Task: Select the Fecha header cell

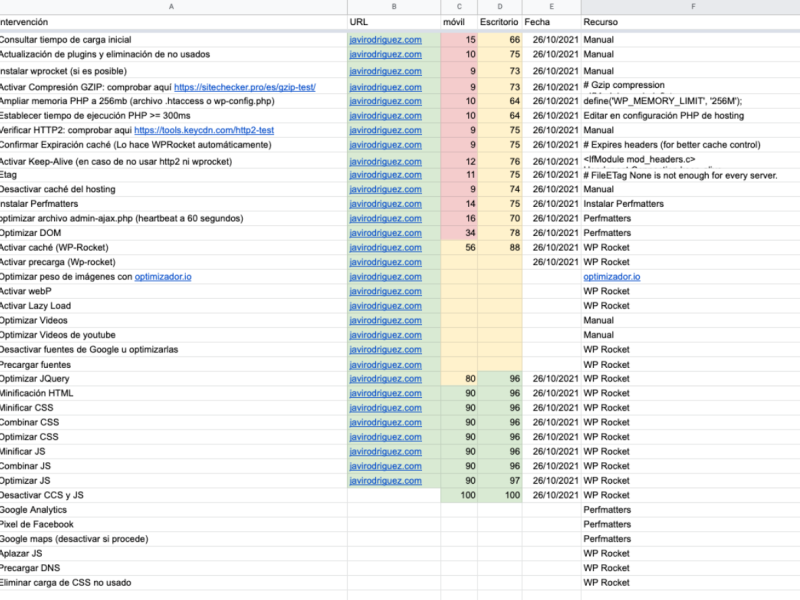Action: click(x=552, y=22)
